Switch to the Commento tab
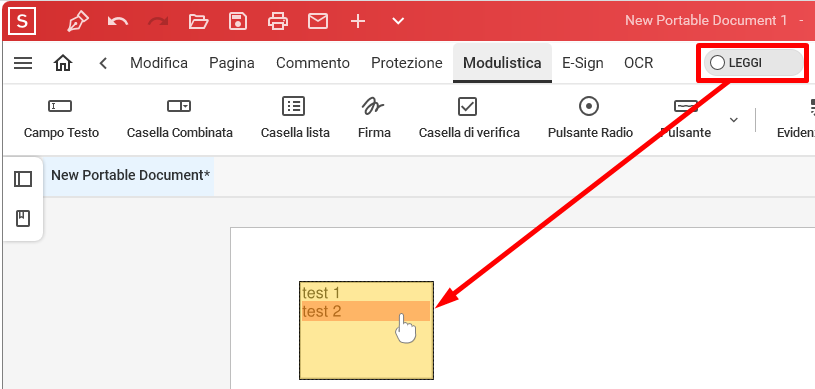This screenshot has width=815, height=389. (x=313, y=63)
